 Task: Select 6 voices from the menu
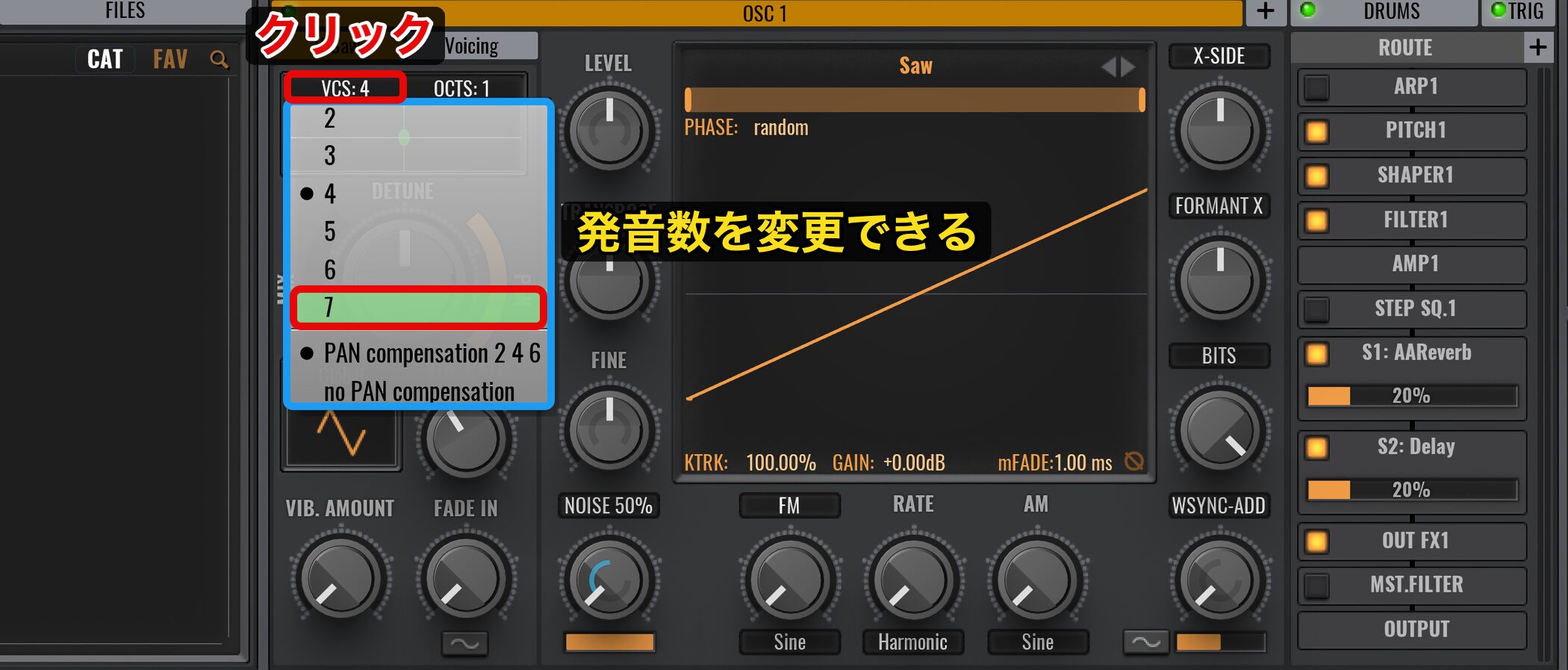418,270
